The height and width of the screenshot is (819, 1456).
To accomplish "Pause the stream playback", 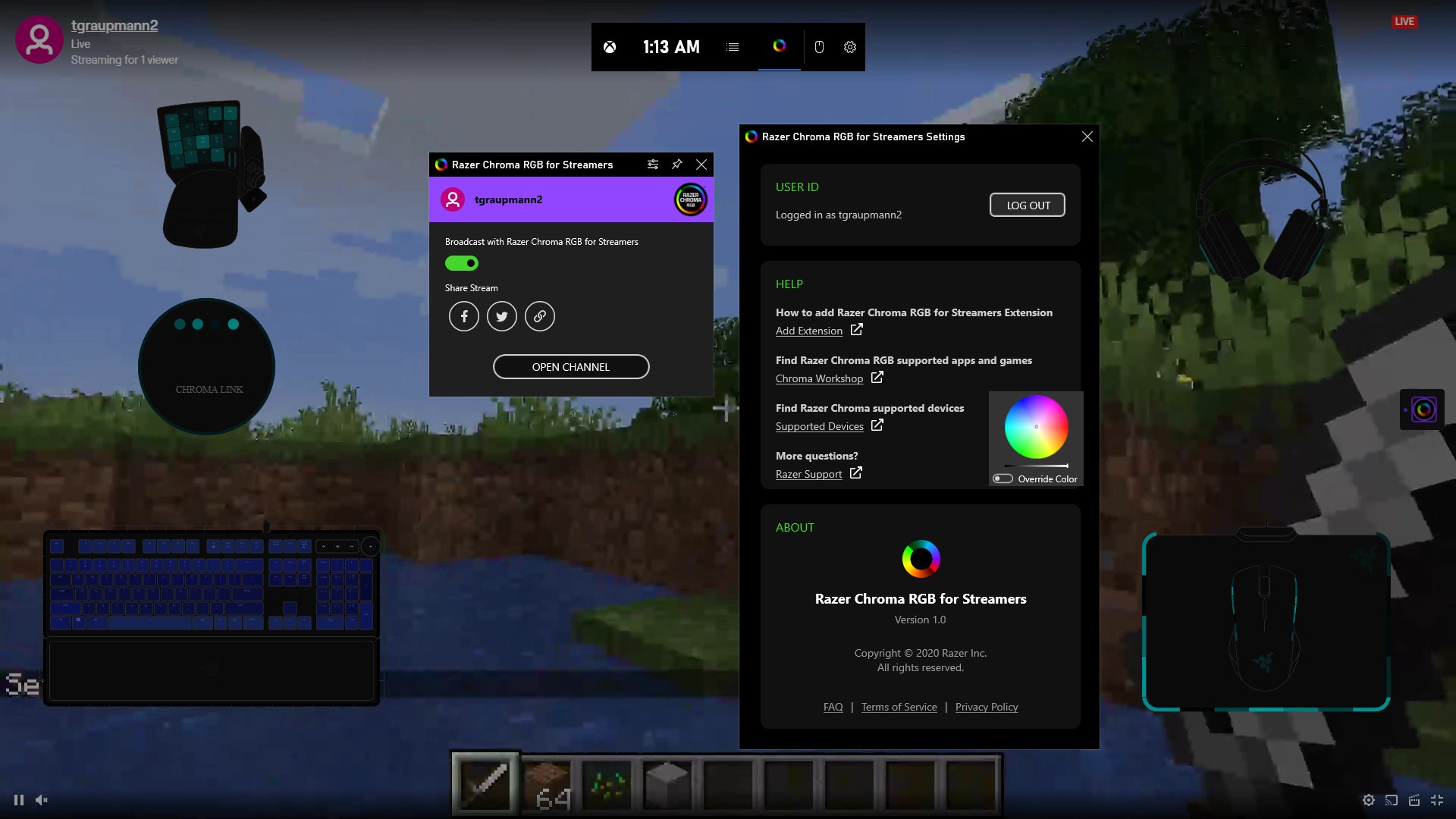I will pyautogui.click(x=18, y=800).
